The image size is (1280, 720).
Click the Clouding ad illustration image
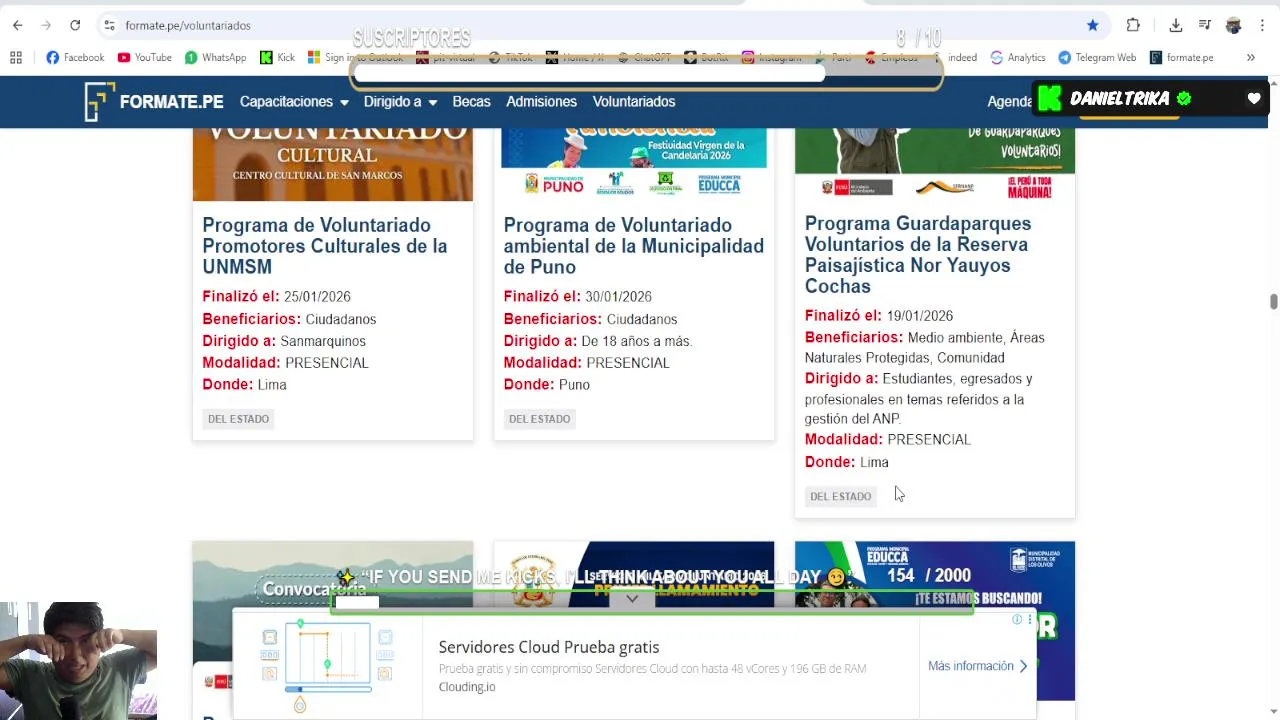328,665
